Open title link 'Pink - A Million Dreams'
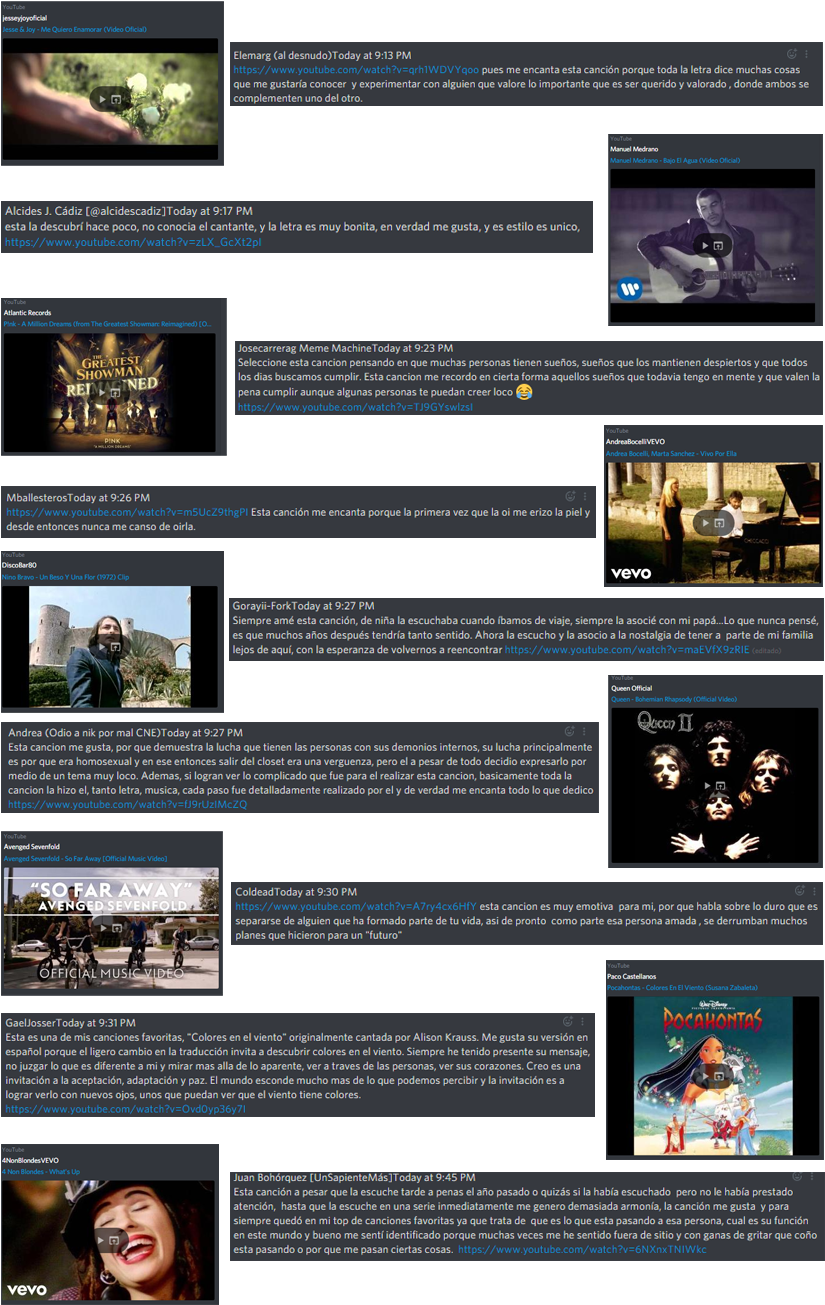825x1305 pixels. coord(107,324)
